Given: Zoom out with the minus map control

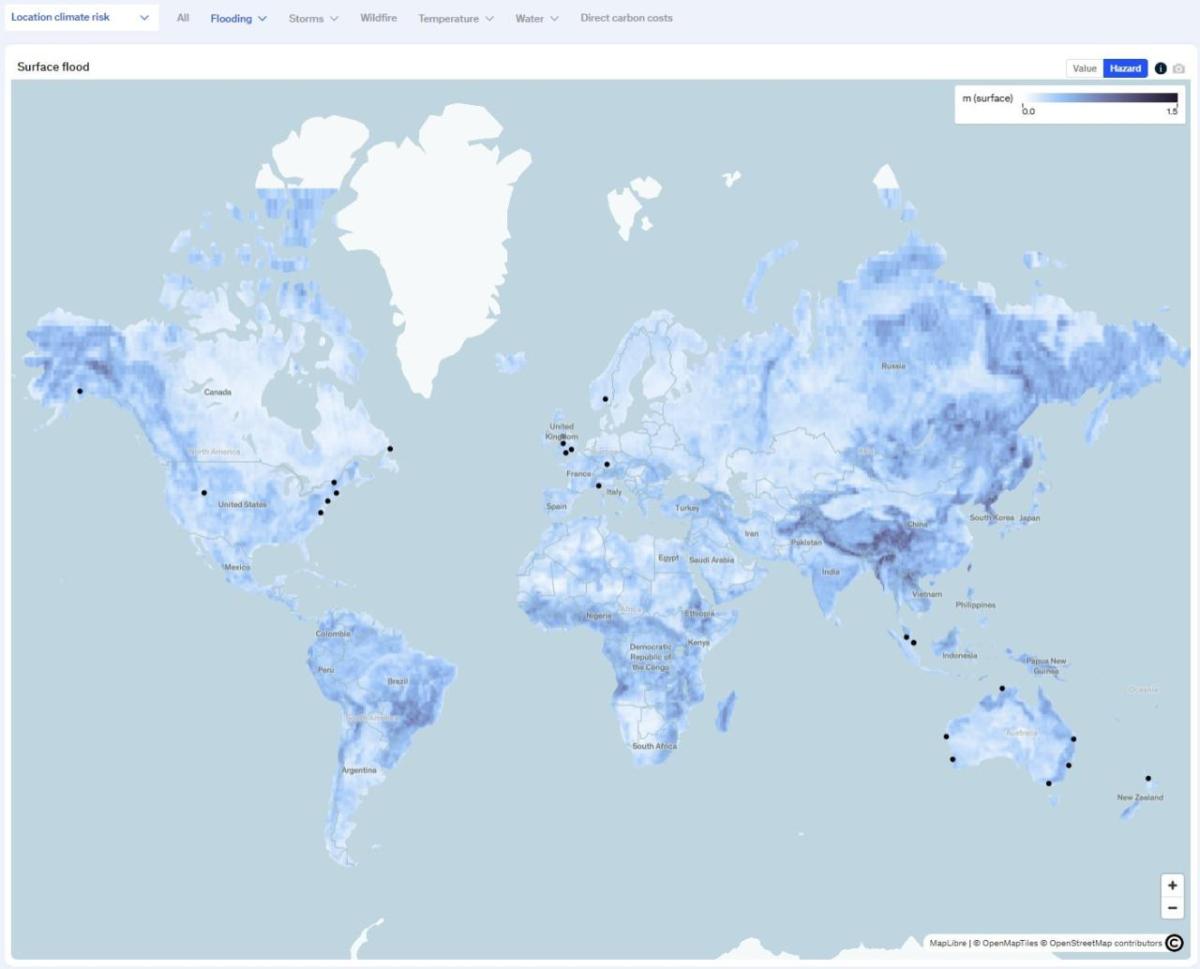Looking at the screenshot, I should [1172, 908].
